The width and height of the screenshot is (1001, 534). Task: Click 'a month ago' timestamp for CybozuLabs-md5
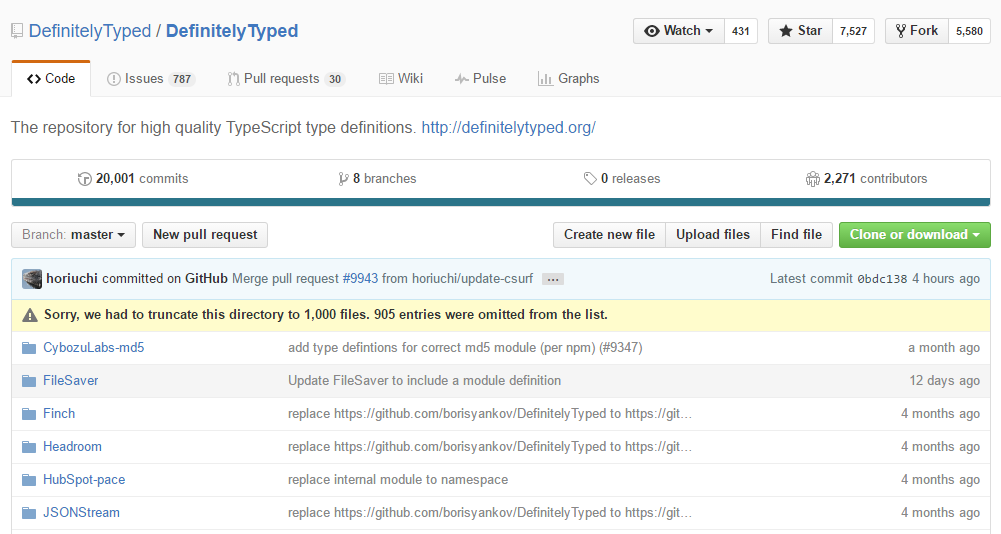pos(944,347)
